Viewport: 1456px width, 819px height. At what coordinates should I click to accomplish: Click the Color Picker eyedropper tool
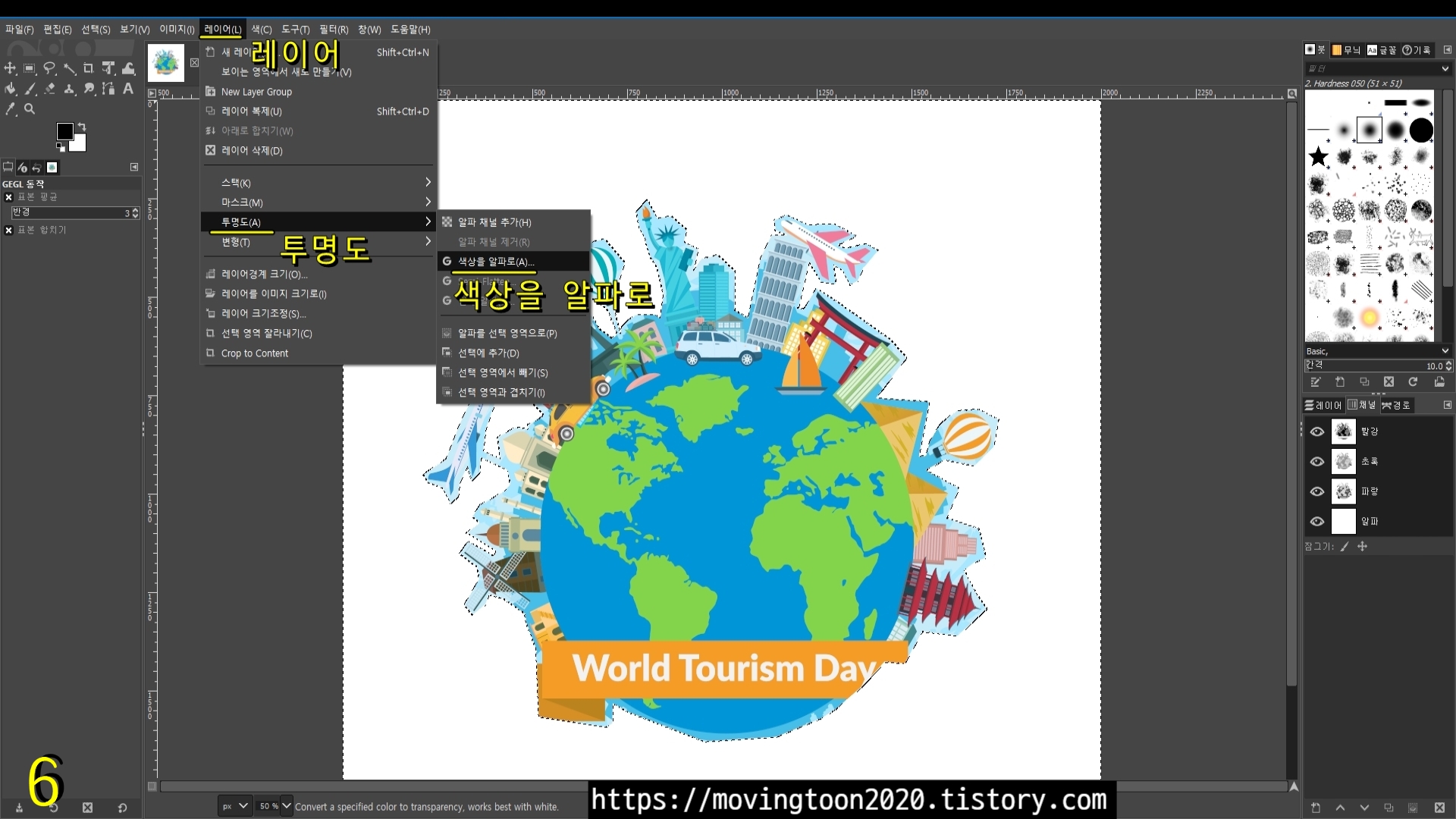(10, 109)
